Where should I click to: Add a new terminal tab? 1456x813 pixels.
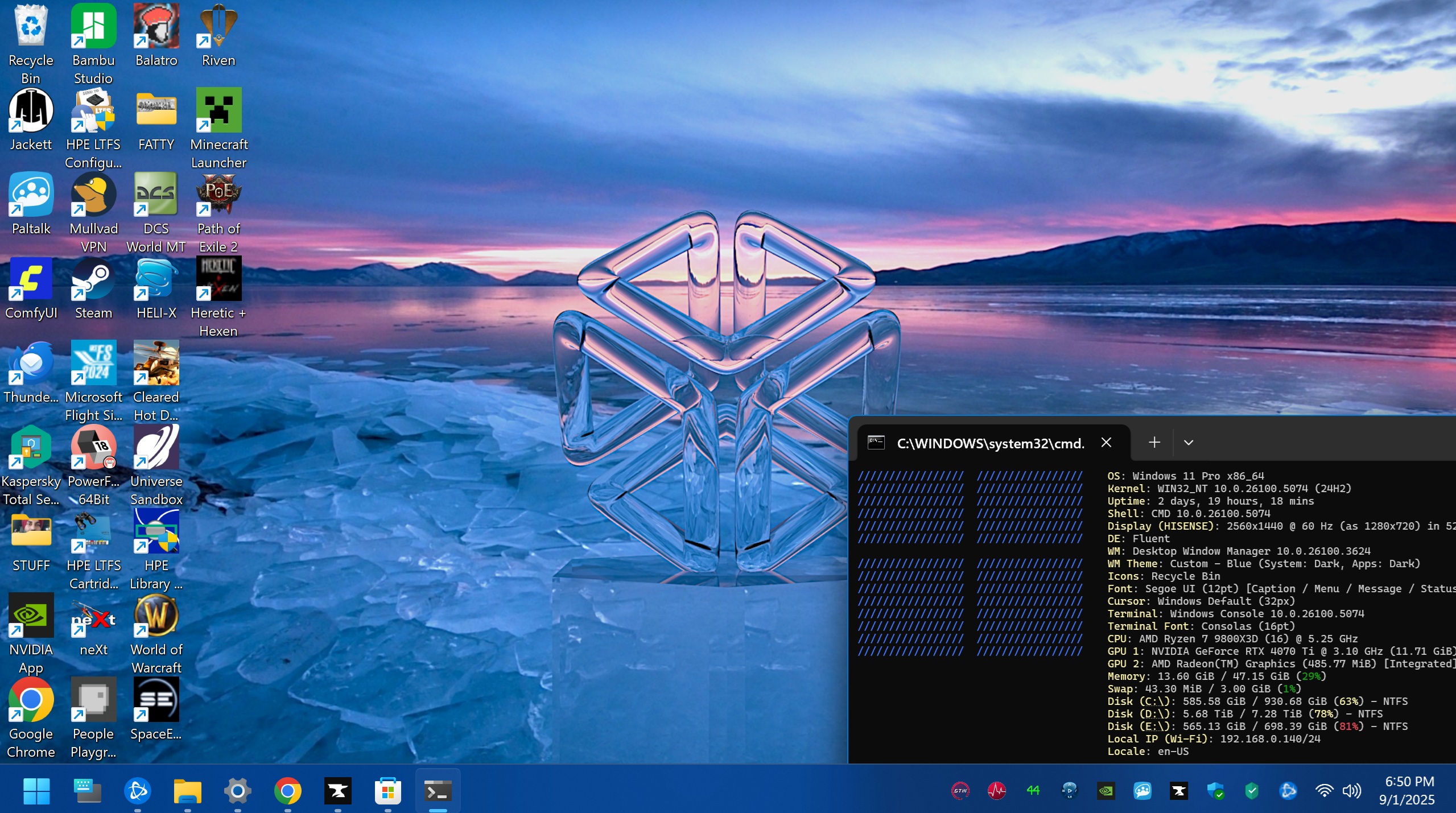point(1154,443)
